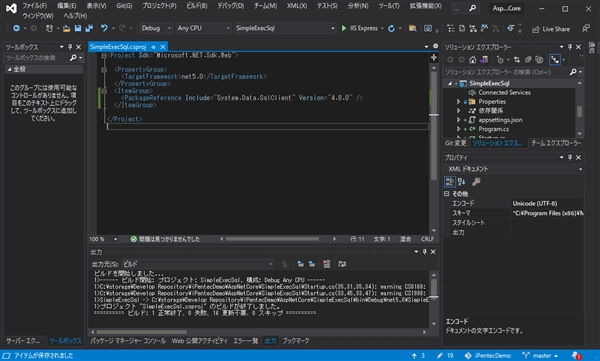Select Connected Services in Solution Explorer

point(504,92)
